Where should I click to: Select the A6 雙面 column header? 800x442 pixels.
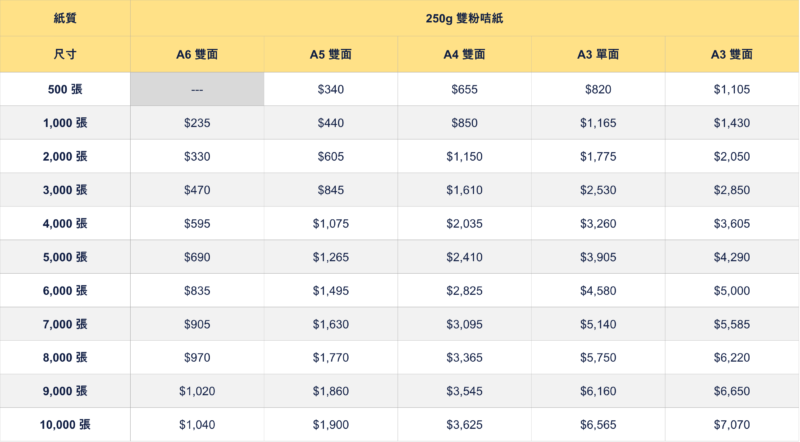point(197,54)
